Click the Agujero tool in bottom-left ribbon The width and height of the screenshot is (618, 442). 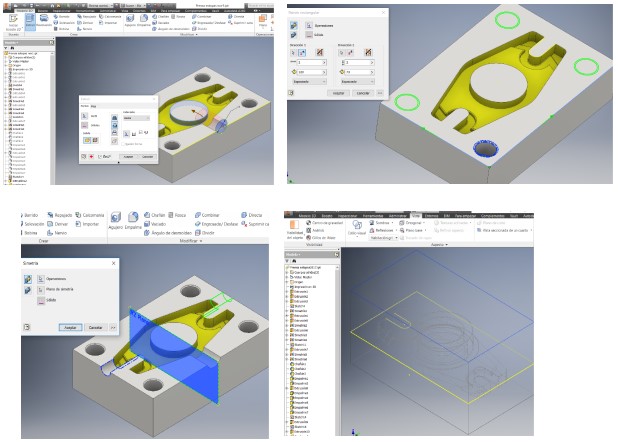point(115,221)
